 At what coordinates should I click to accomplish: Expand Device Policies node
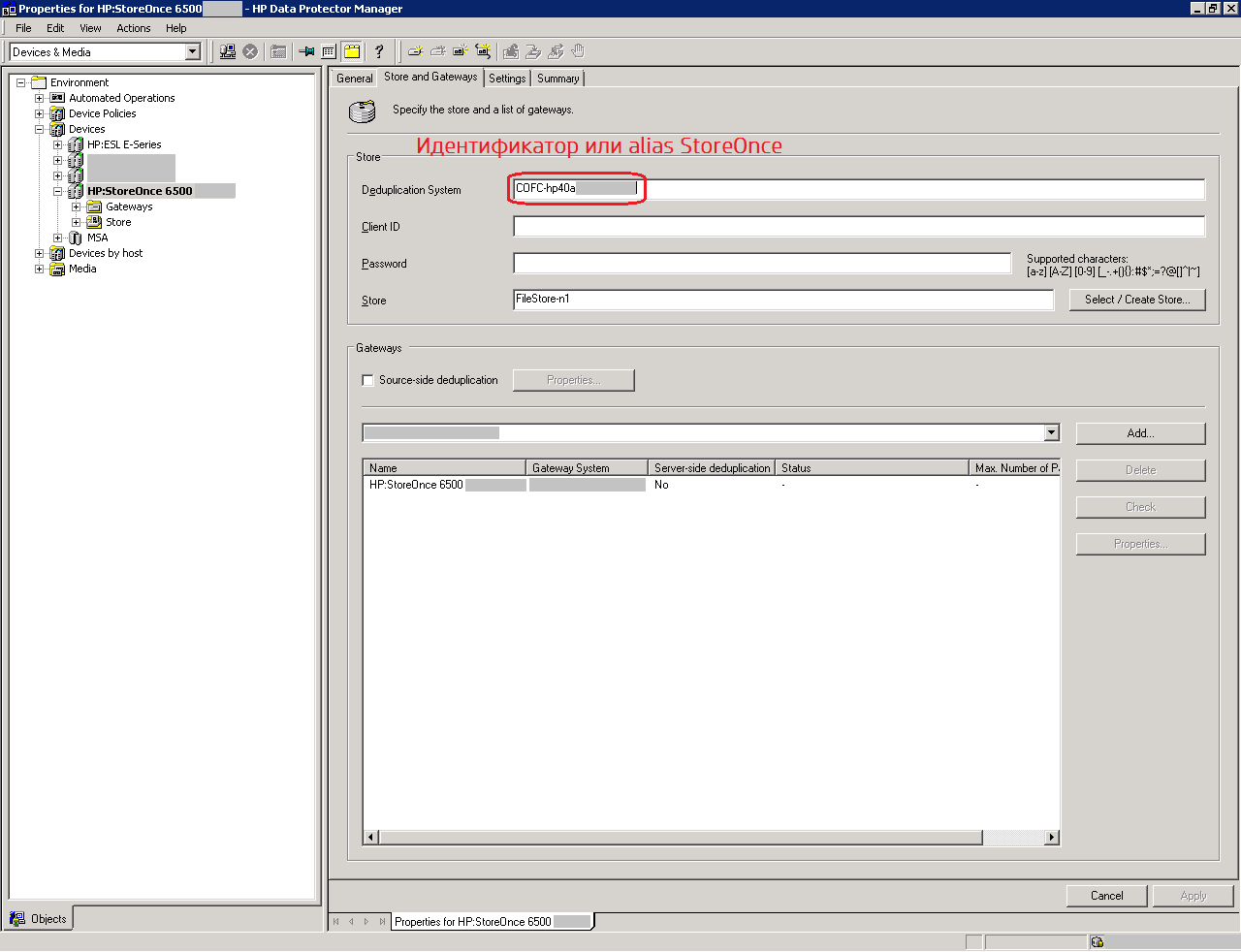[40, 113]
